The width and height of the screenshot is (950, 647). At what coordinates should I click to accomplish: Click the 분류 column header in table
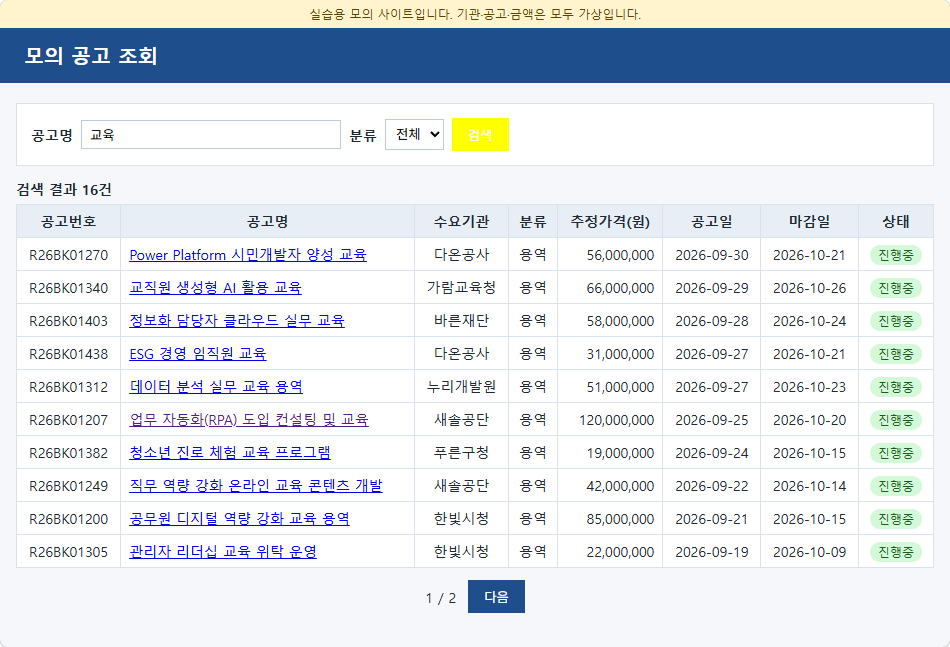(x=533, y=222)
